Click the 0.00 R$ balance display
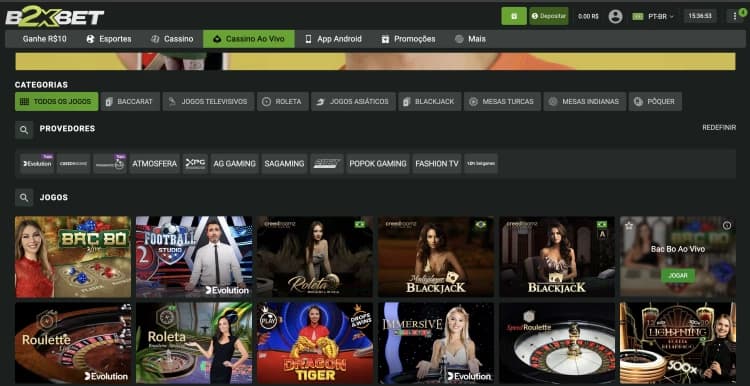Viewport: 750px width, 386px height. [x=588, y=16]
